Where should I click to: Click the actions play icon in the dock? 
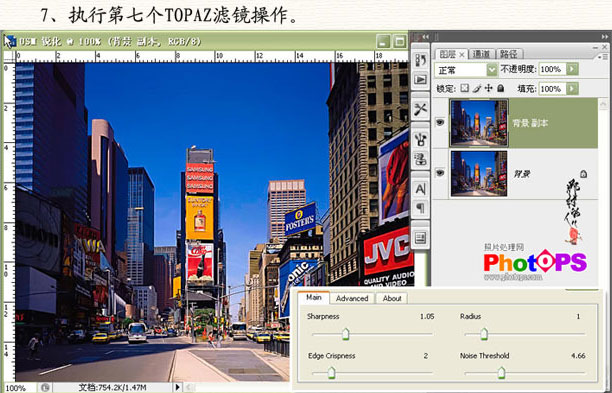pos(420,80)
